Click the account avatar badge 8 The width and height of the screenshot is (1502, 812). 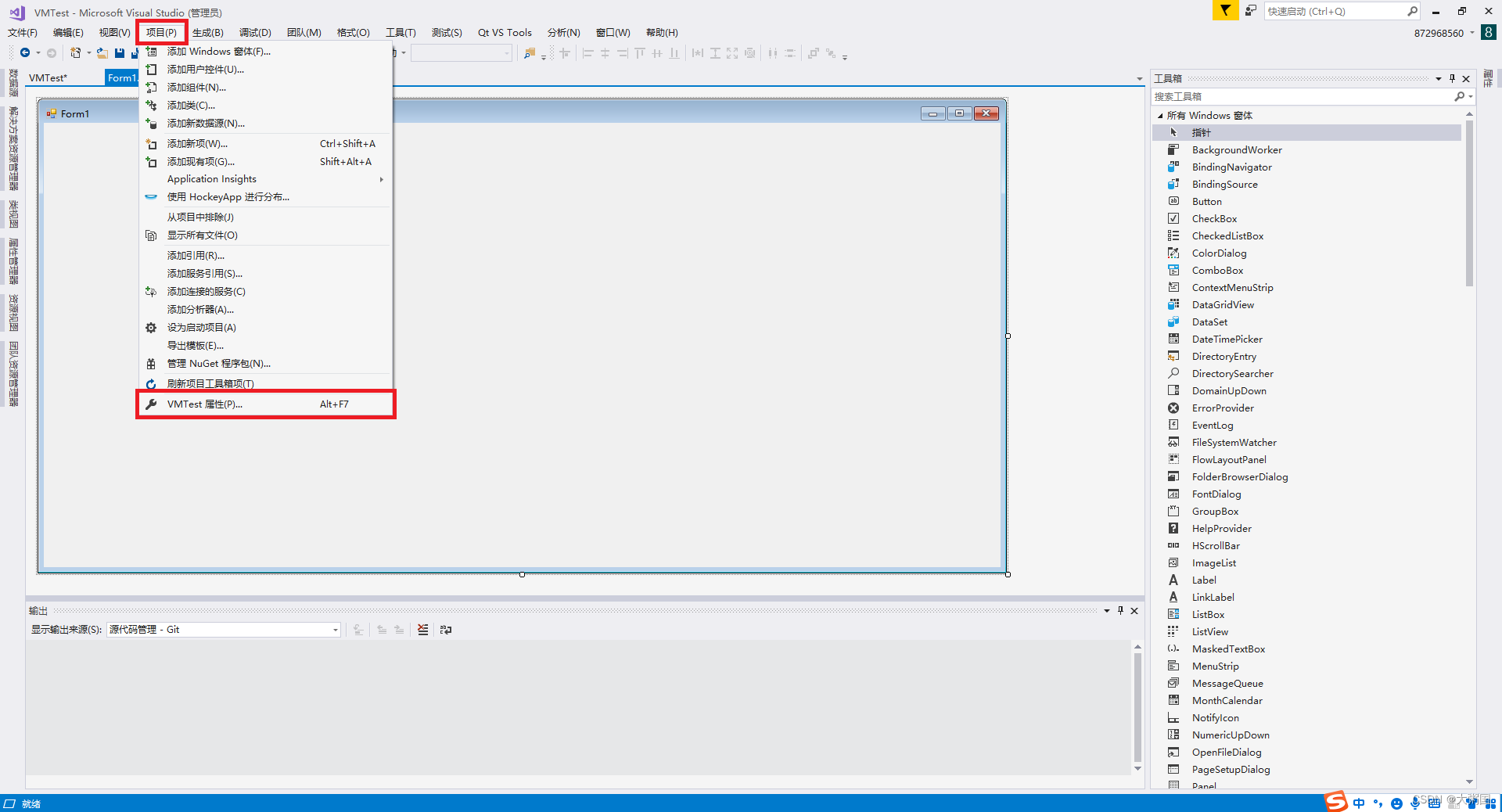1489,32
